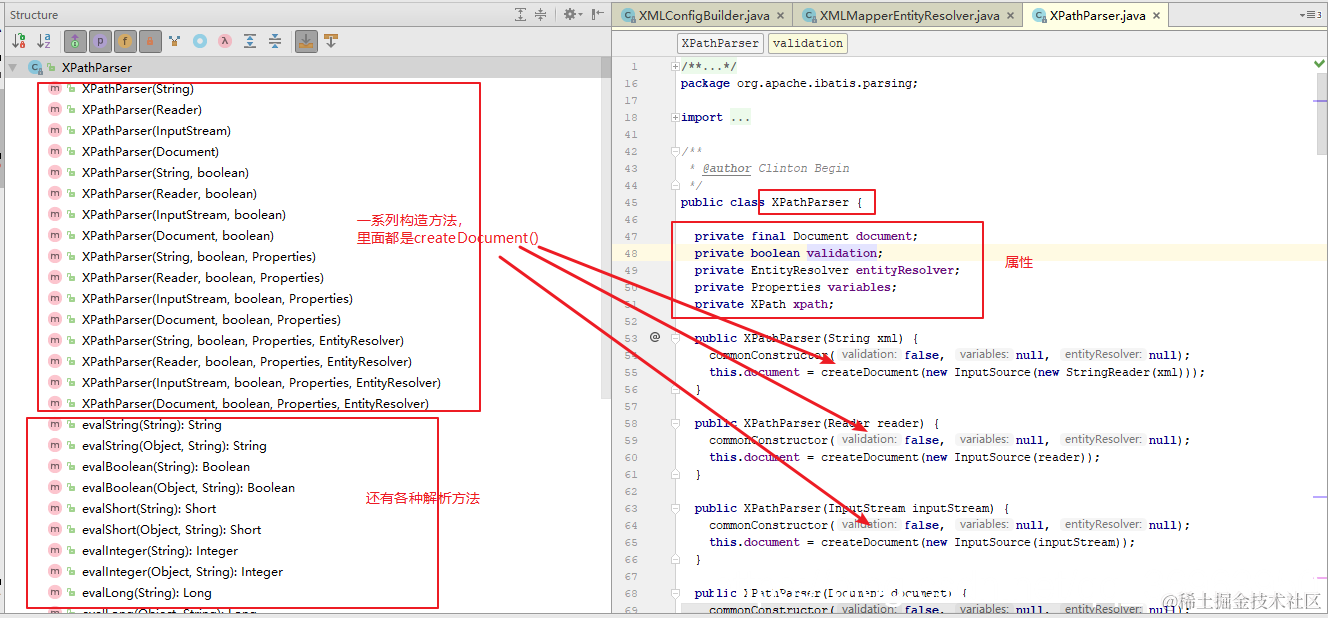Click line number 48 in gutter
Screen dimensions: 1328x618
630,253
